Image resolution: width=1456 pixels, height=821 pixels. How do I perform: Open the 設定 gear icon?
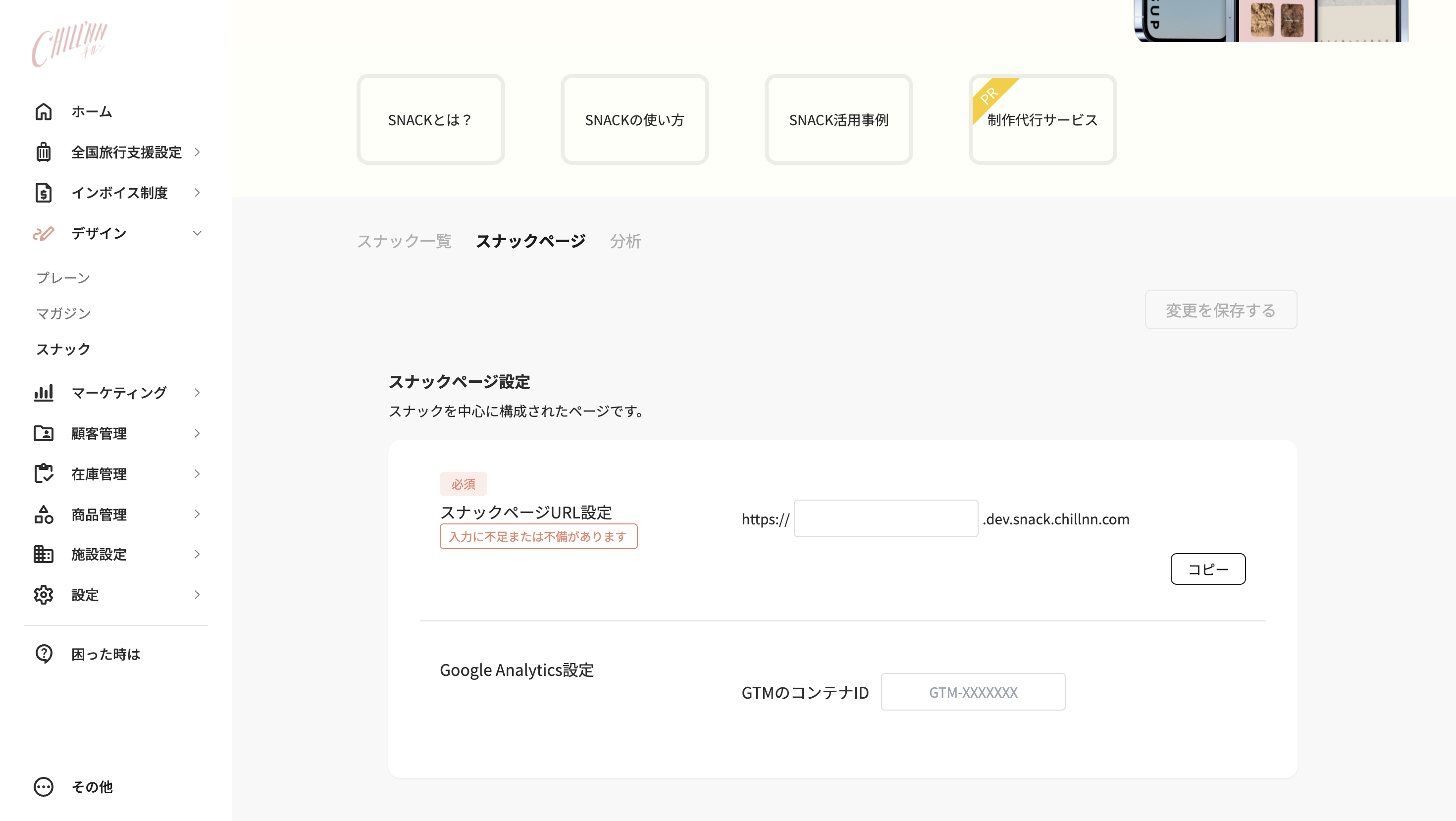[44, 595]
